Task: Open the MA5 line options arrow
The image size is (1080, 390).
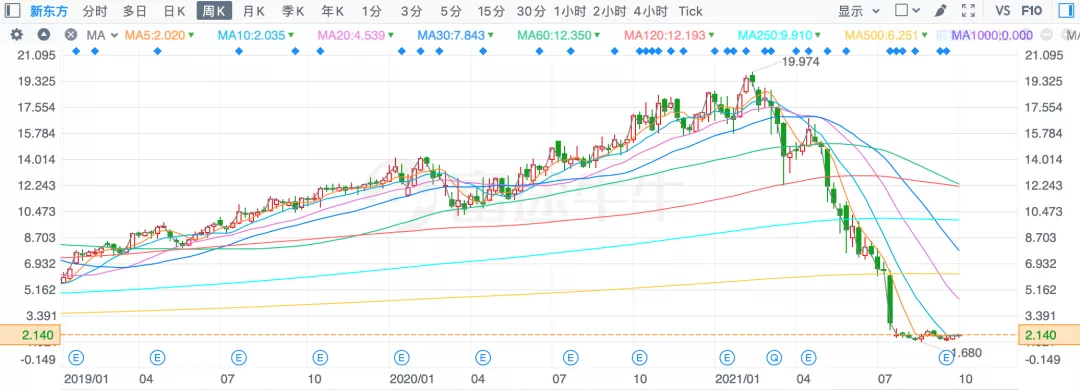Action: (191, 35)
